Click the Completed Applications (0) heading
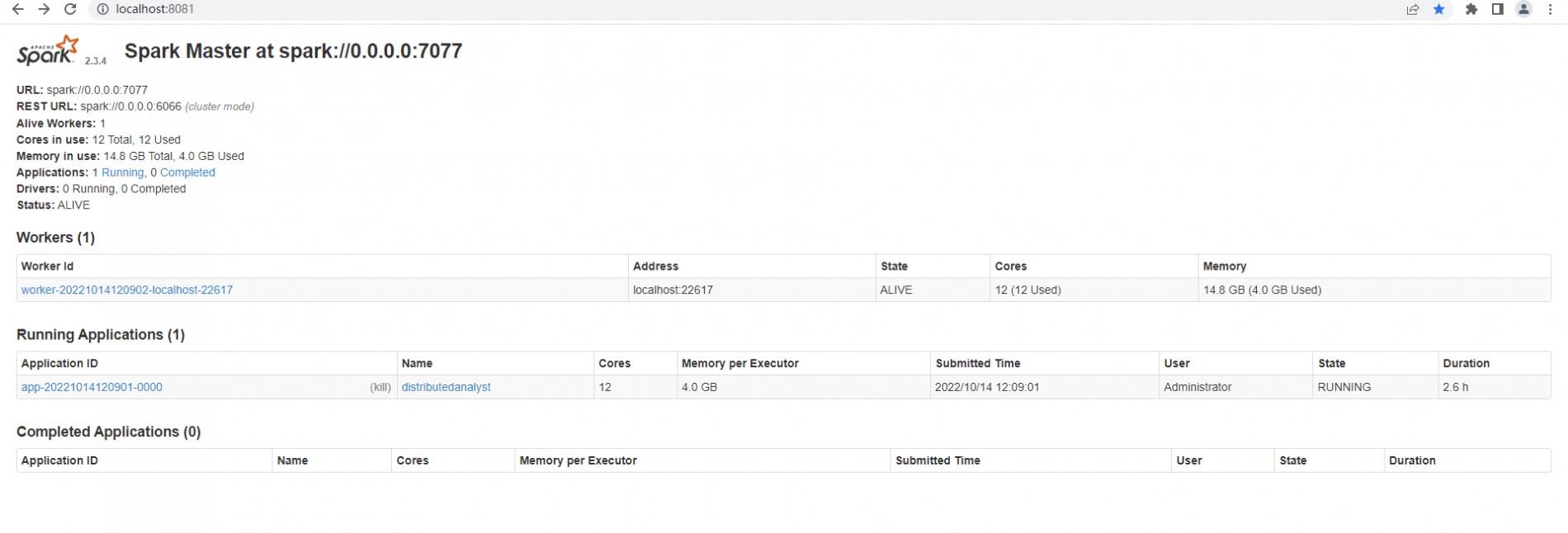The height and width of the screenshot is (533, 1568). click(108, 432)
